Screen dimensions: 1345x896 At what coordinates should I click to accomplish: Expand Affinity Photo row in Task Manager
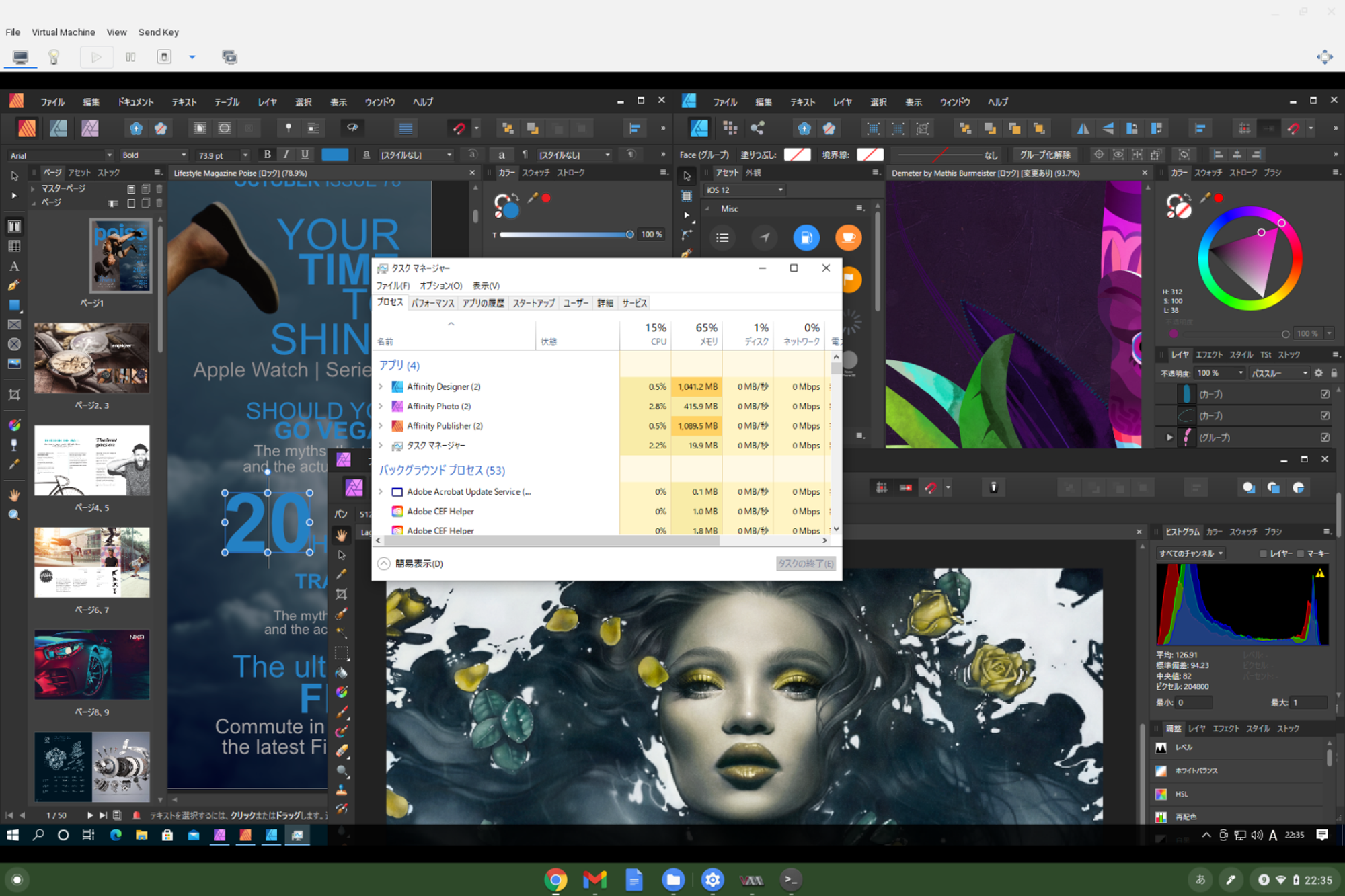pyautogui.click(x=381, y=406)
